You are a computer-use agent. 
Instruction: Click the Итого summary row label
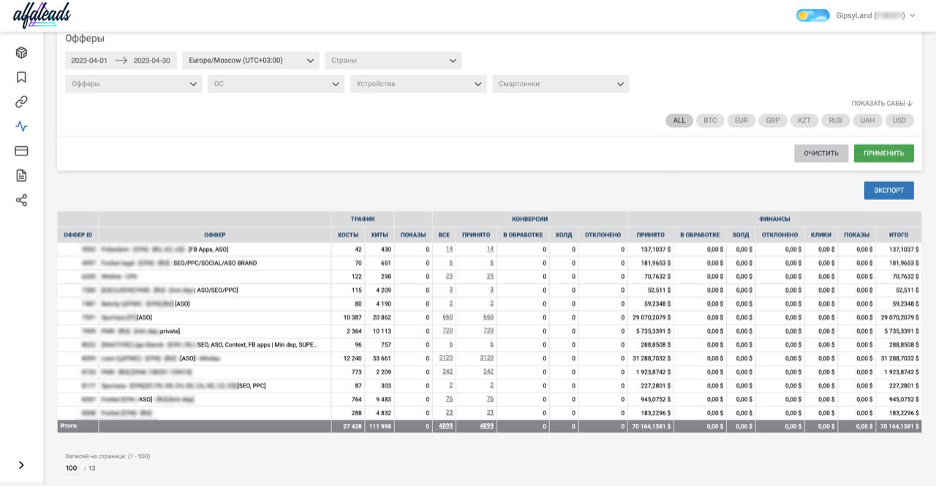[69, 426]
